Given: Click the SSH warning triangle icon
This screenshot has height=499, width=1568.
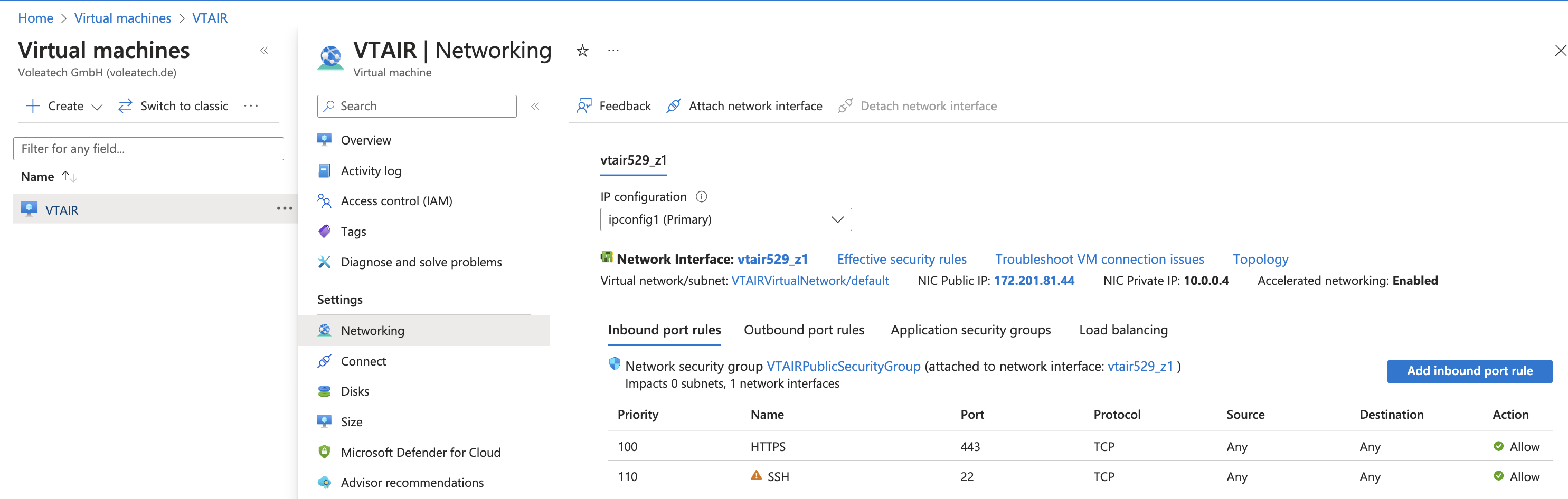Looking at the screenshot, I should click(x=756, y=476).
